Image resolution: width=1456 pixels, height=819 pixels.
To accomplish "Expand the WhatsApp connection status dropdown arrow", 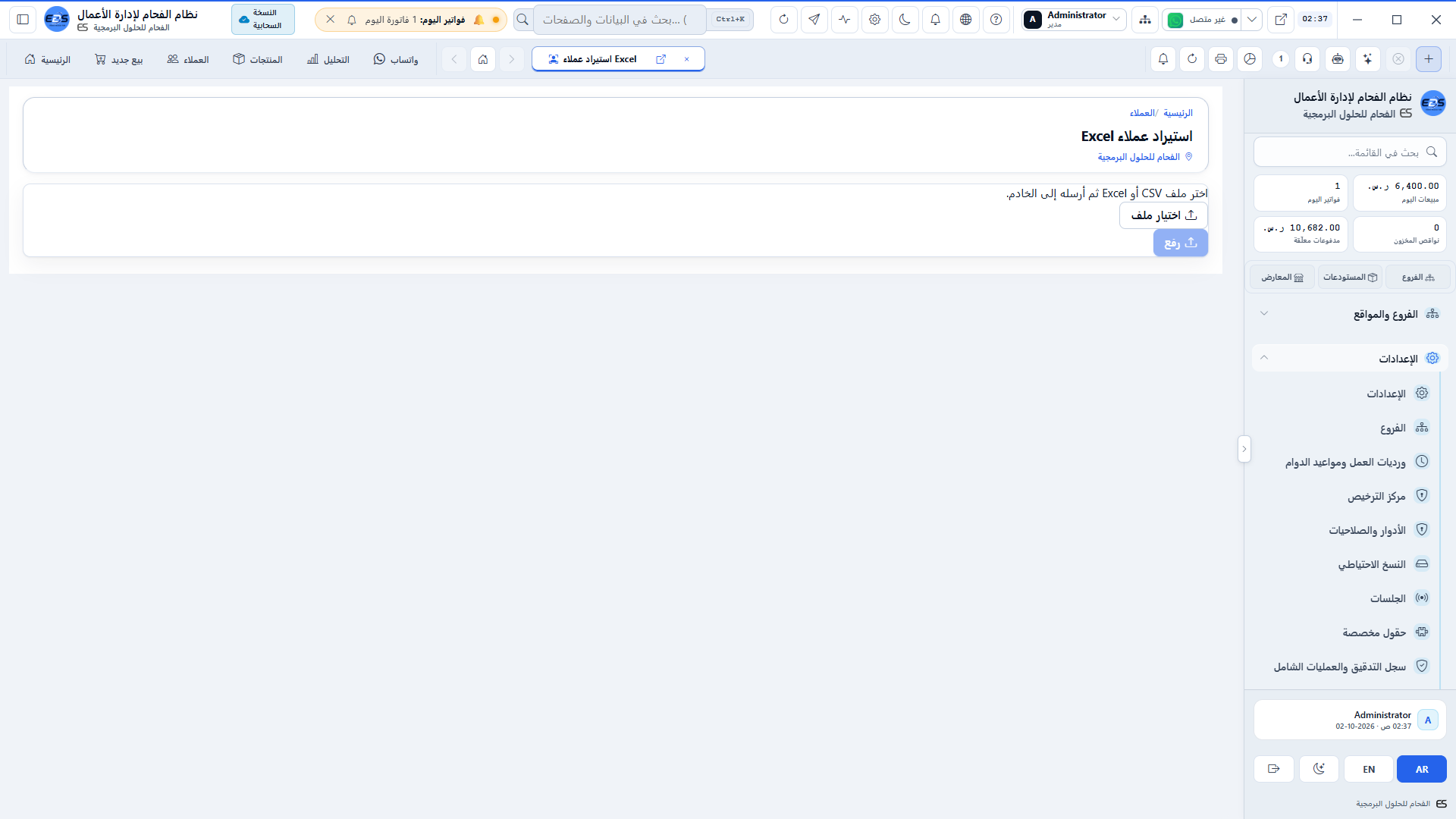I will pyautogui.click(x=1252, y=20).
